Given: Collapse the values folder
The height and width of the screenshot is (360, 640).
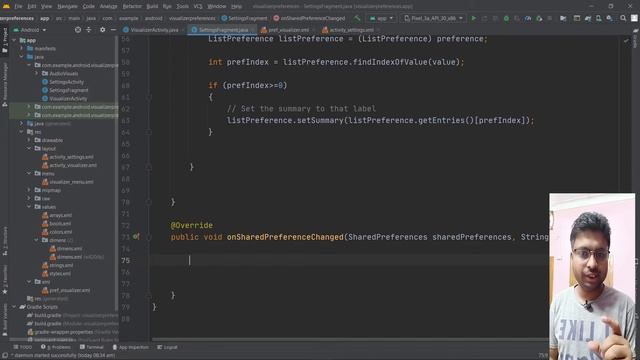Looking at the screenshot, I should 29,207.
